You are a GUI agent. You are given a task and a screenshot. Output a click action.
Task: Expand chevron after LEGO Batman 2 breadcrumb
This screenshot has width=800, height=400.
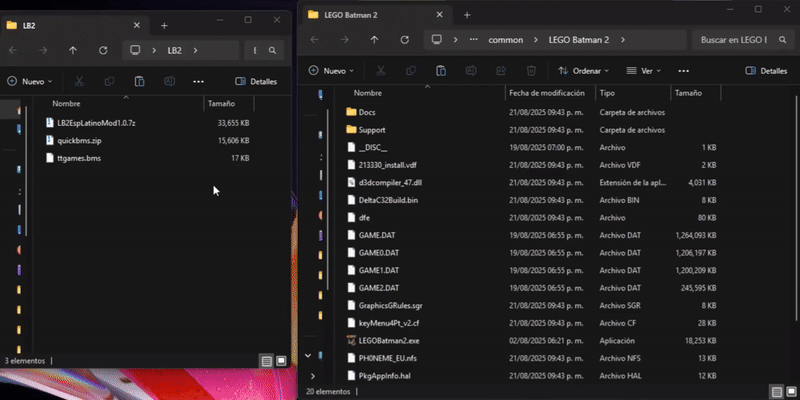pyautogui.click(x=623, y=40)
